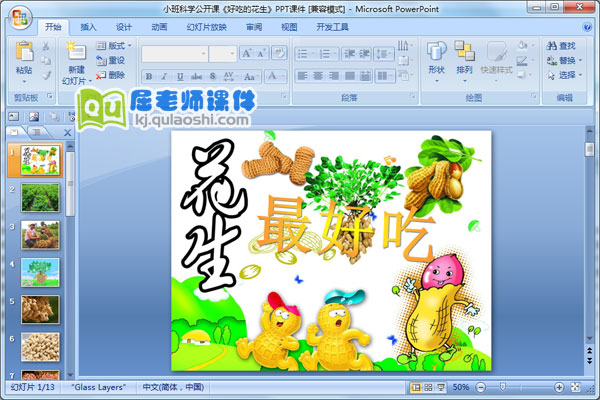600x400 pixels.
Task: Click Fit slide to window icon
Action: click(x=576, y=387)
